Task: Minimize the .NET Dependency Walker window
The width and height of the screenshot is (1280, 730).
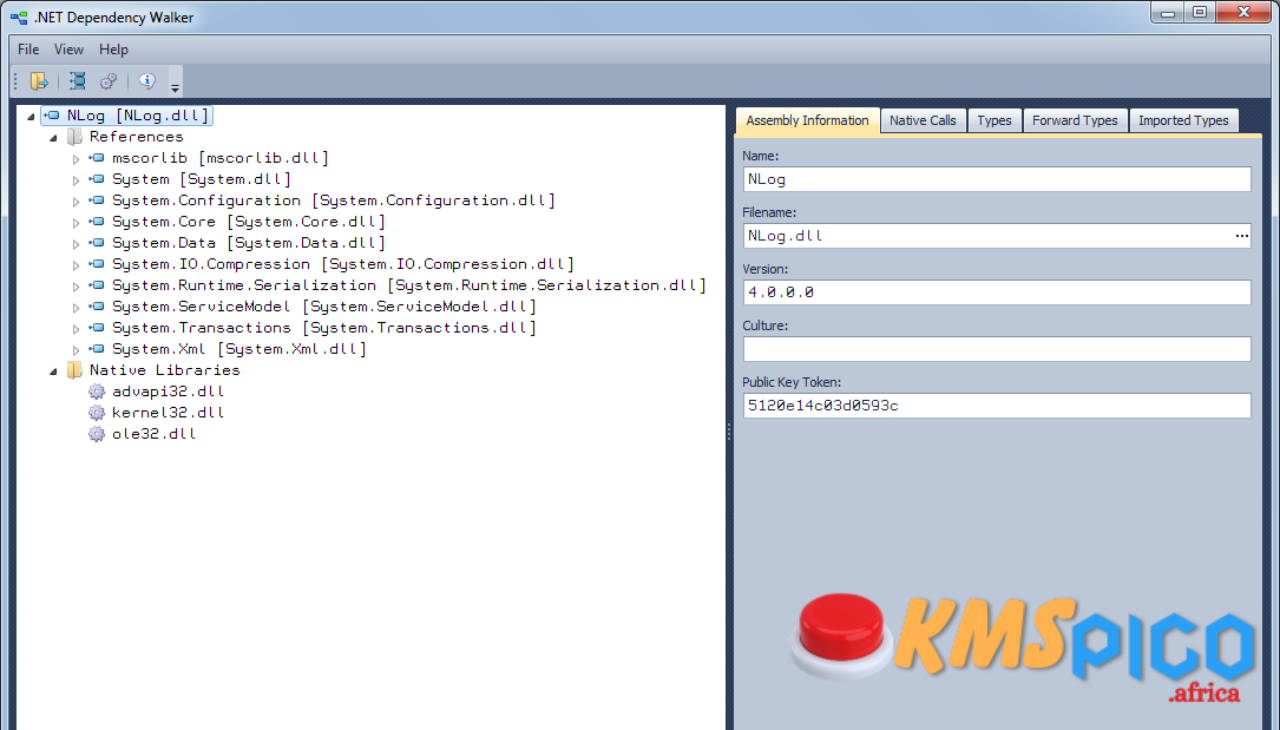Action: 1168,12
